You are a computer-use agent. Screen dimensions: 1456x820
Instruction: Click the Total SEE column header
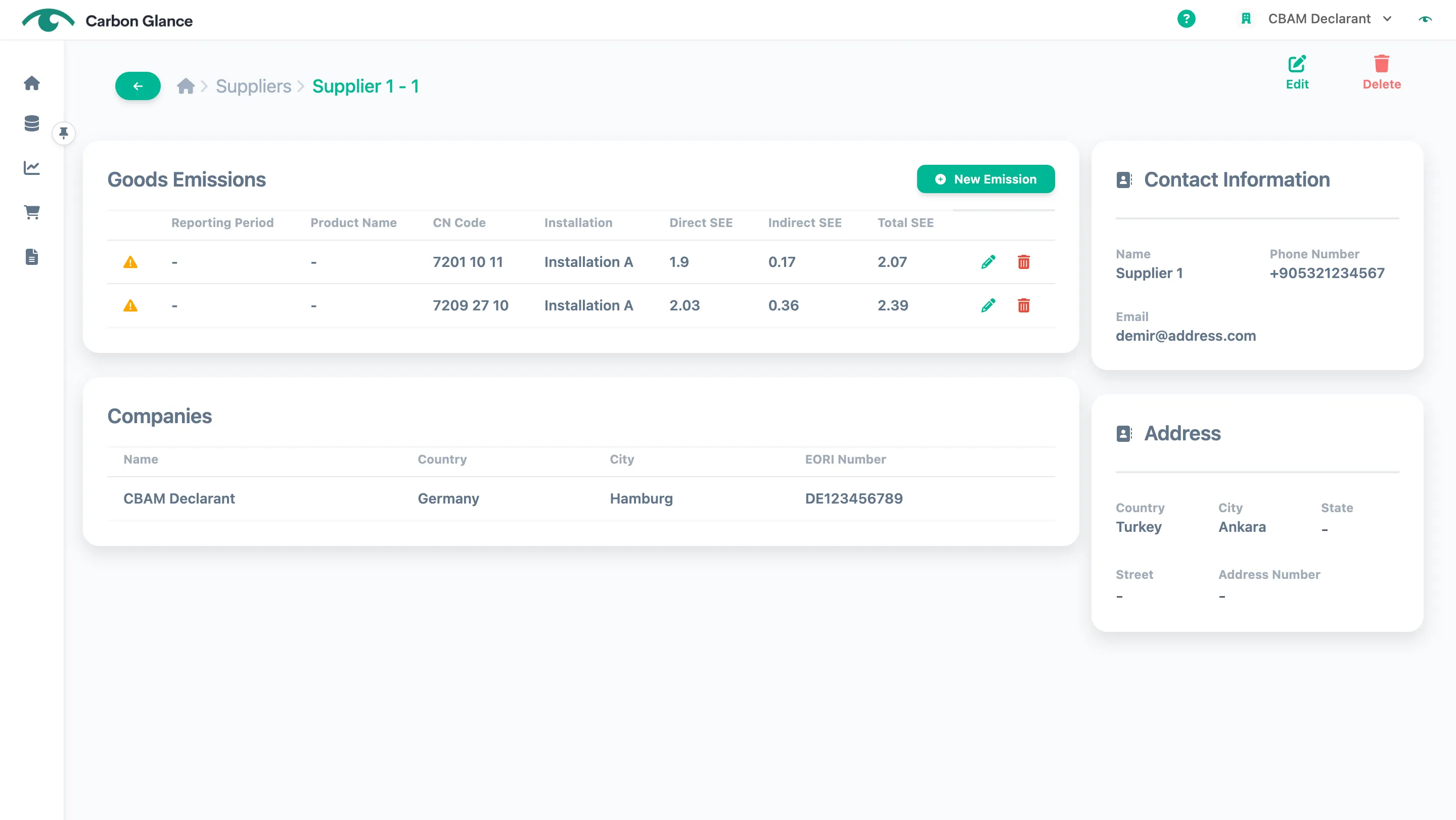[905, 222]
